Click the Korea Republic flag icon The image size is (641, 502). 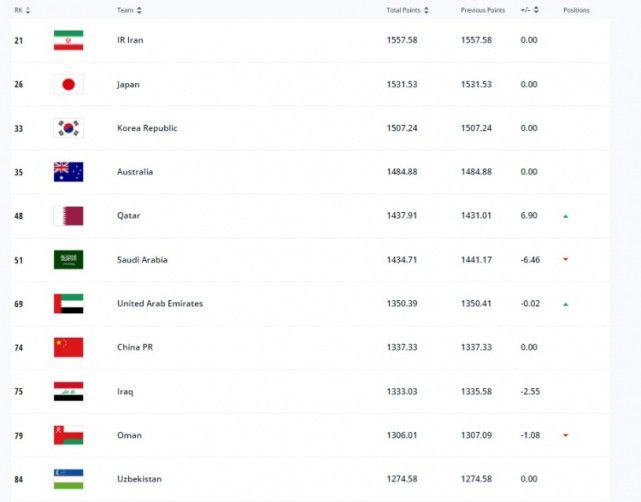[68, 128]
